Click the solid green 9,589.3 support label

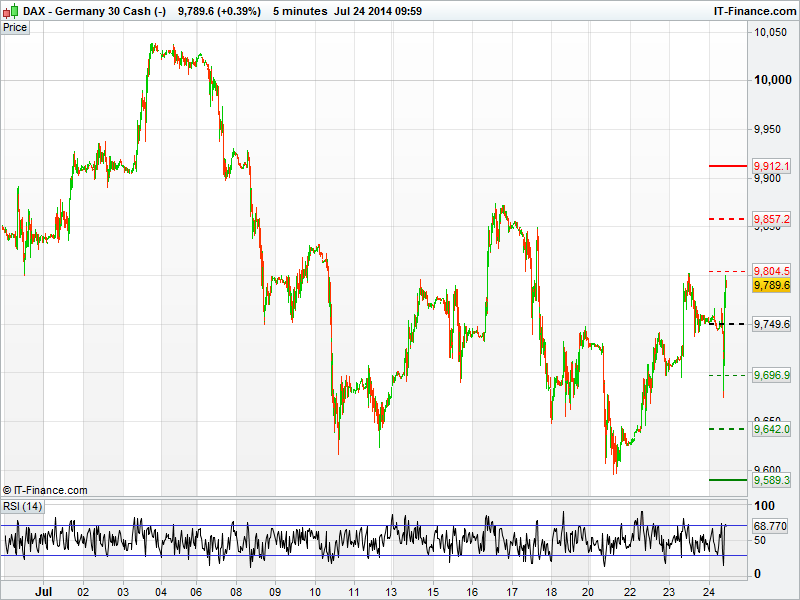point(771,481)
